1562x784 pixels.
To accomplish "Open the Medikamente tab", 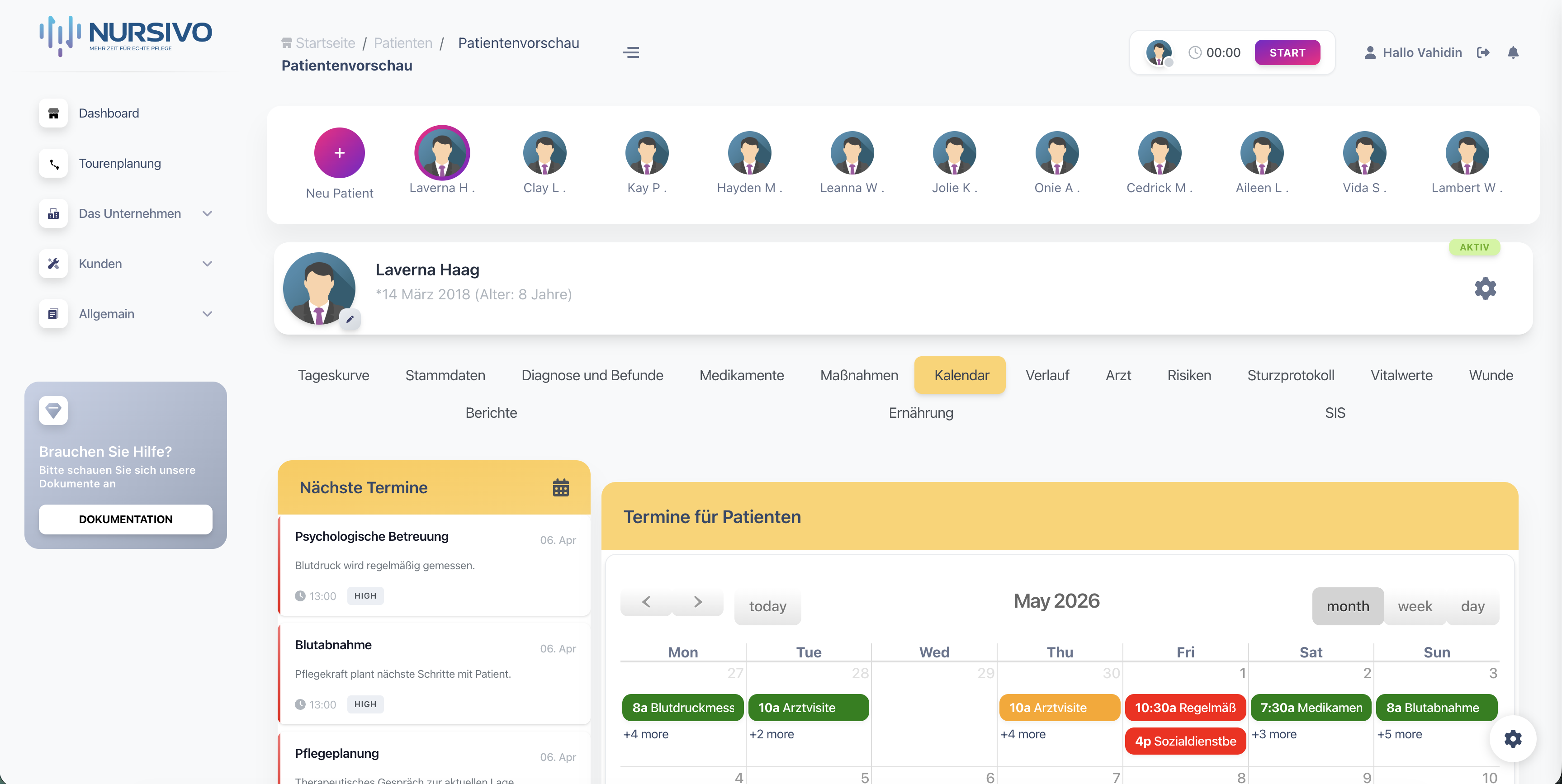I will [742, 375].
